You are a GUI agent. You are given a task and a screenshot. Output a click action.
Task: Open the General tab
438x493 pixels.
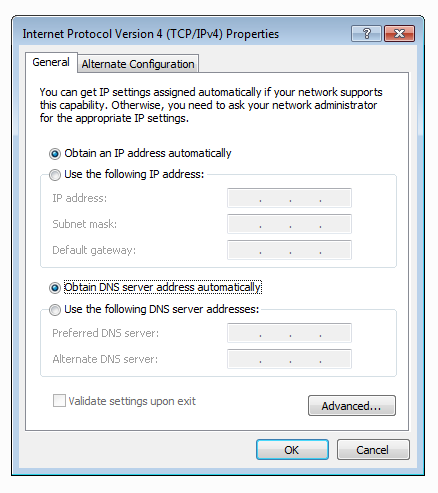pyautogui.click(x=51, y=62)
